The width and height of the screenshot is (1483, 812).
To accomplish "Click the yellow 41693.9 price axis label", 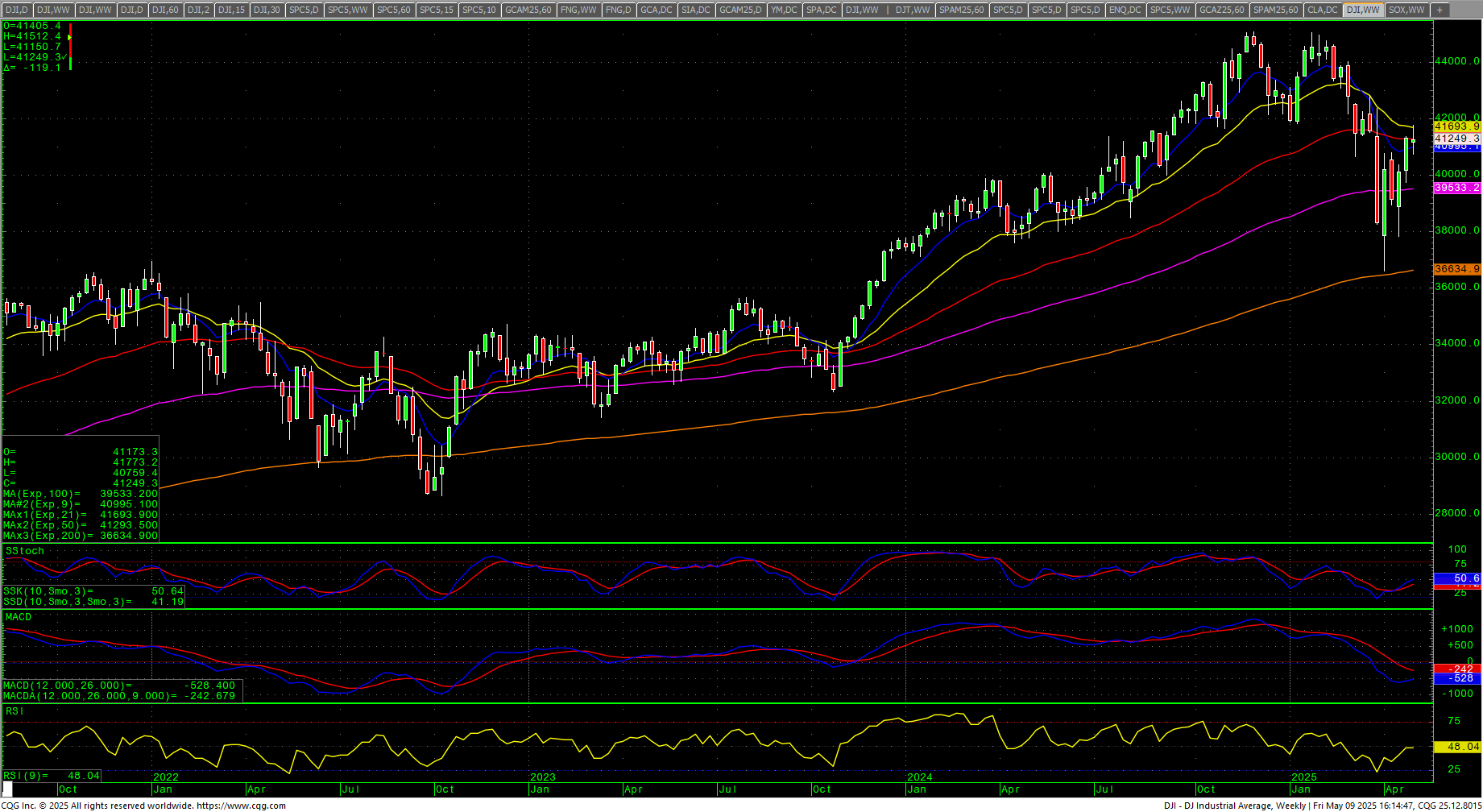I will [x=1457, y=126].
